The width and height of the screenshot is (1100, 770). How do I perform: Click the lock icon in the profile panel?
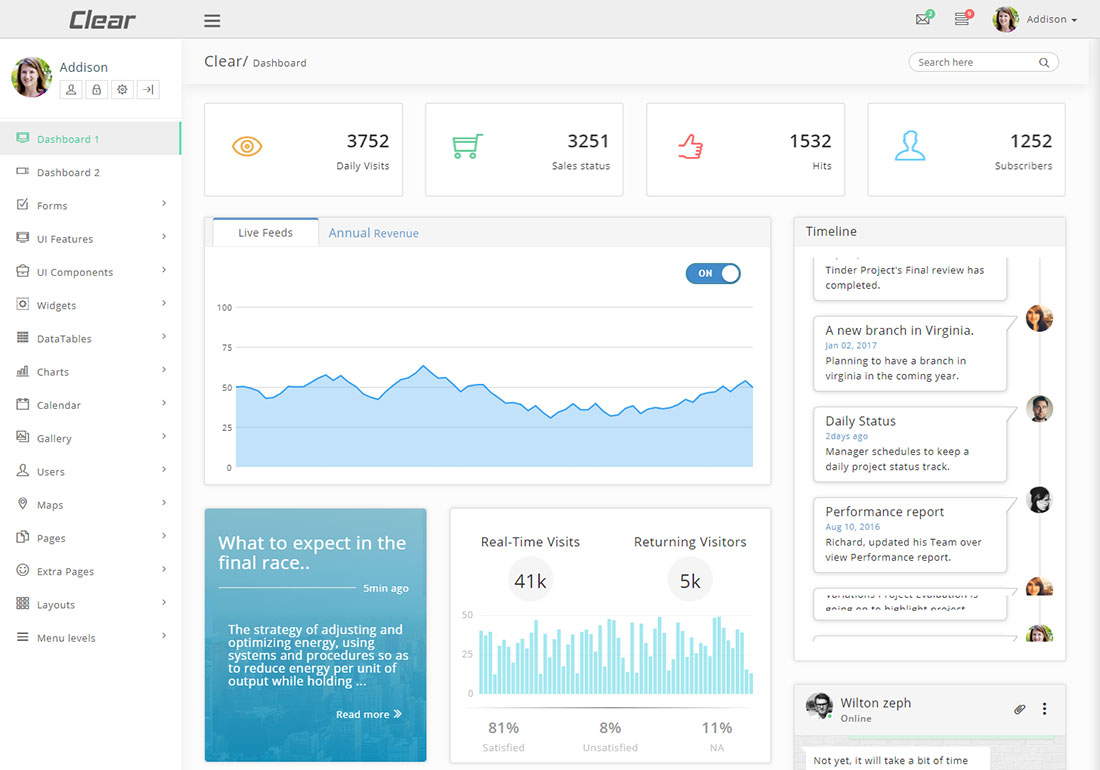pos(96,89)
